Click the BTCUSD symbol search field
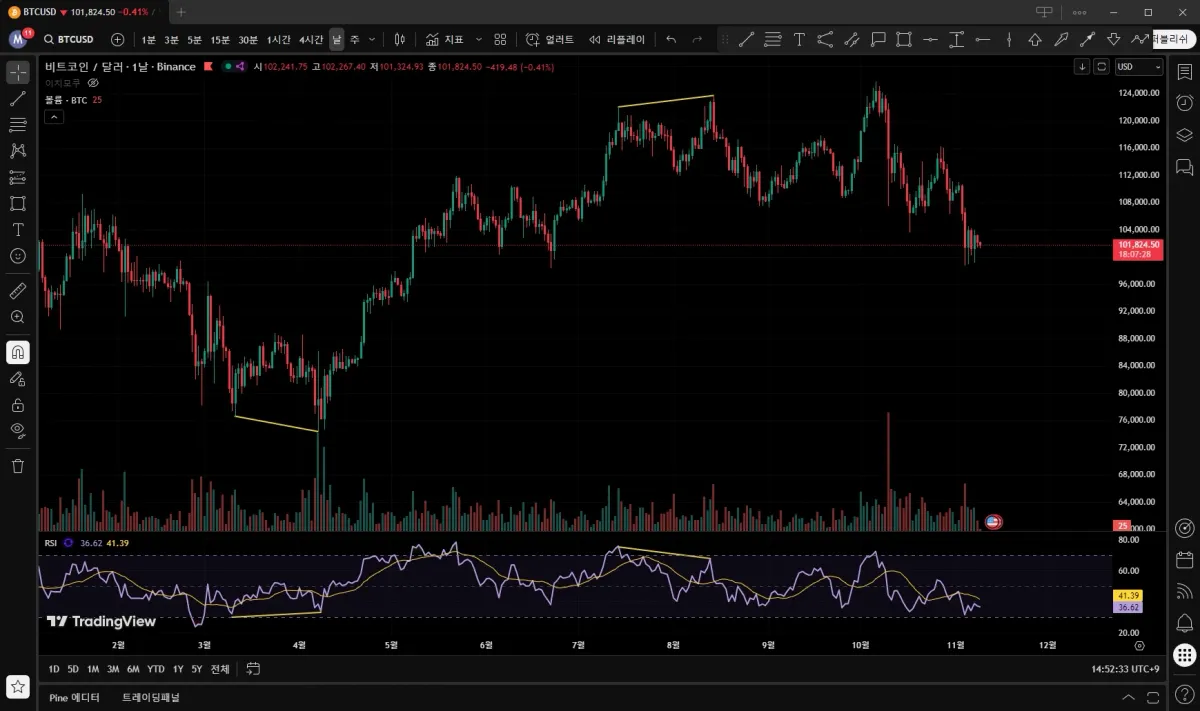 click(x=68, y=40)
